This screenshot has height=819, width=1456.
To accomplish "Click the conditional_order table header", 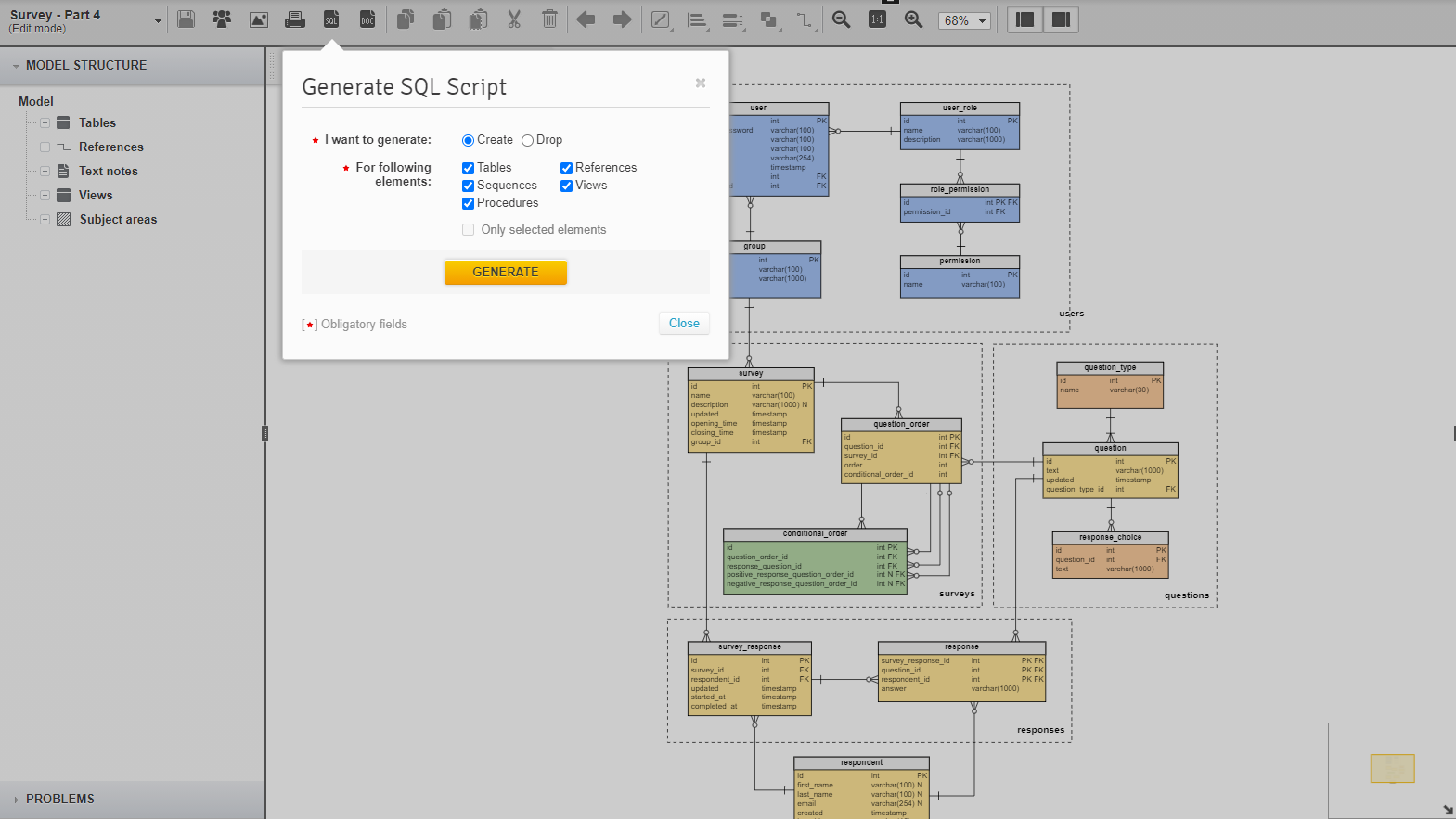I will click(x=815, y=533).
